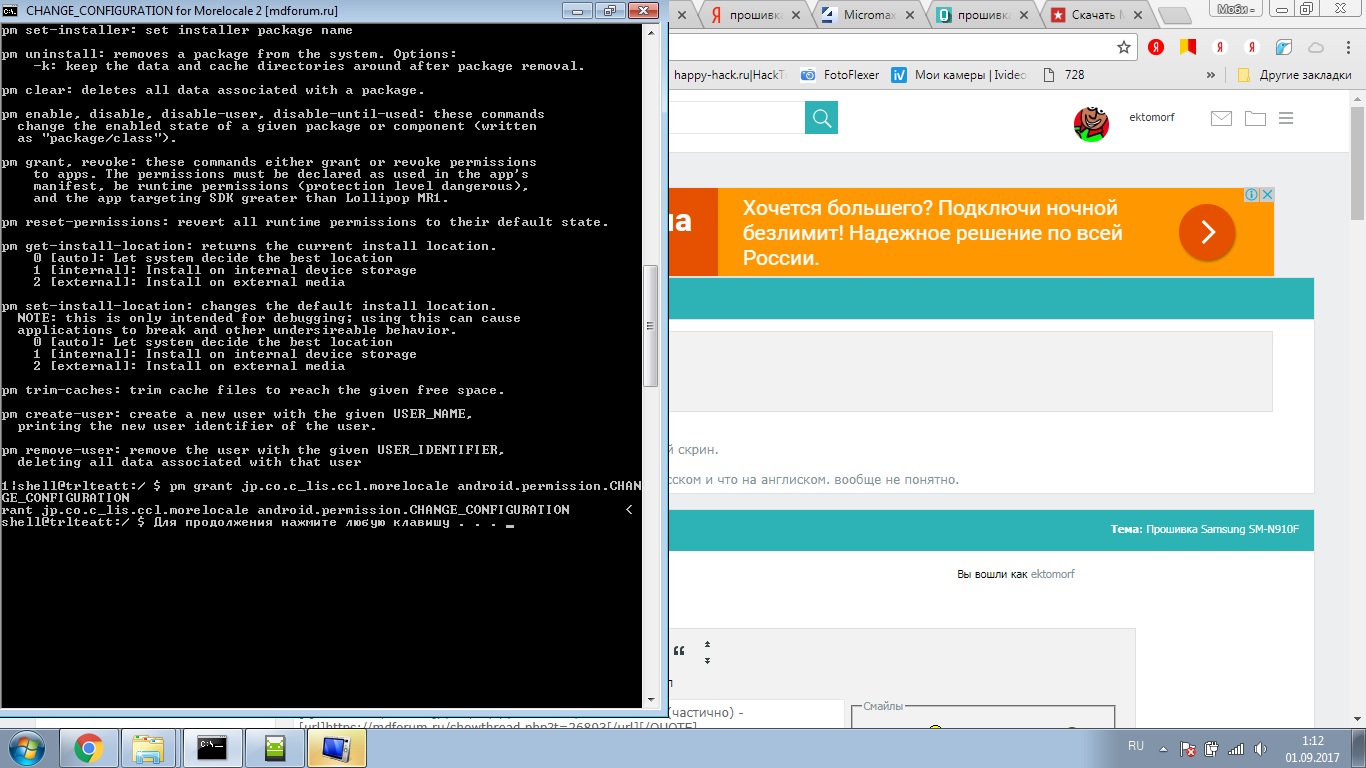The image size is (1366, 768).
Task: Open the FotoFlexer bookmark
Action: (x=837, y=75)
